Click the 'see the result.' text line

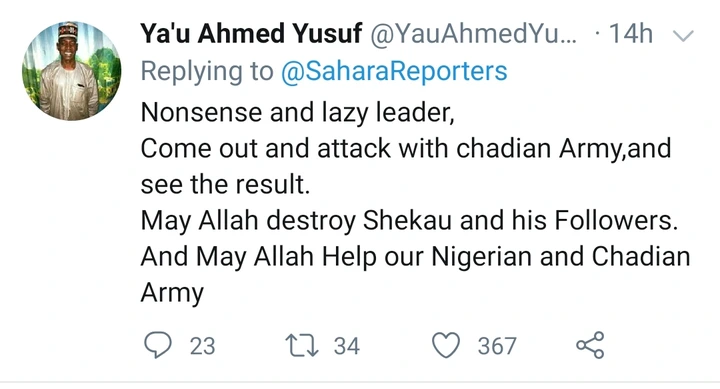click(225, 185)
